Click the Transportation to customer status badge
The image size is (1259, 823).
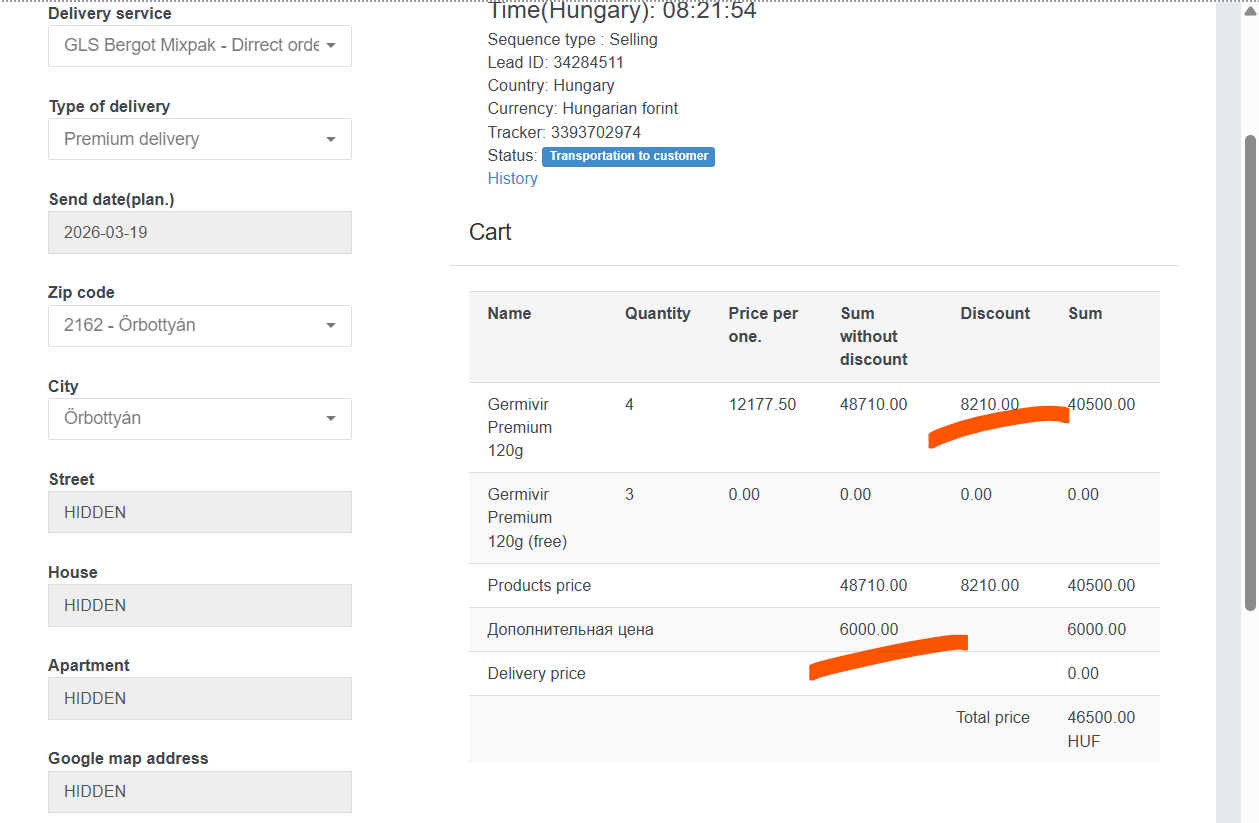(x=628, y=156)
